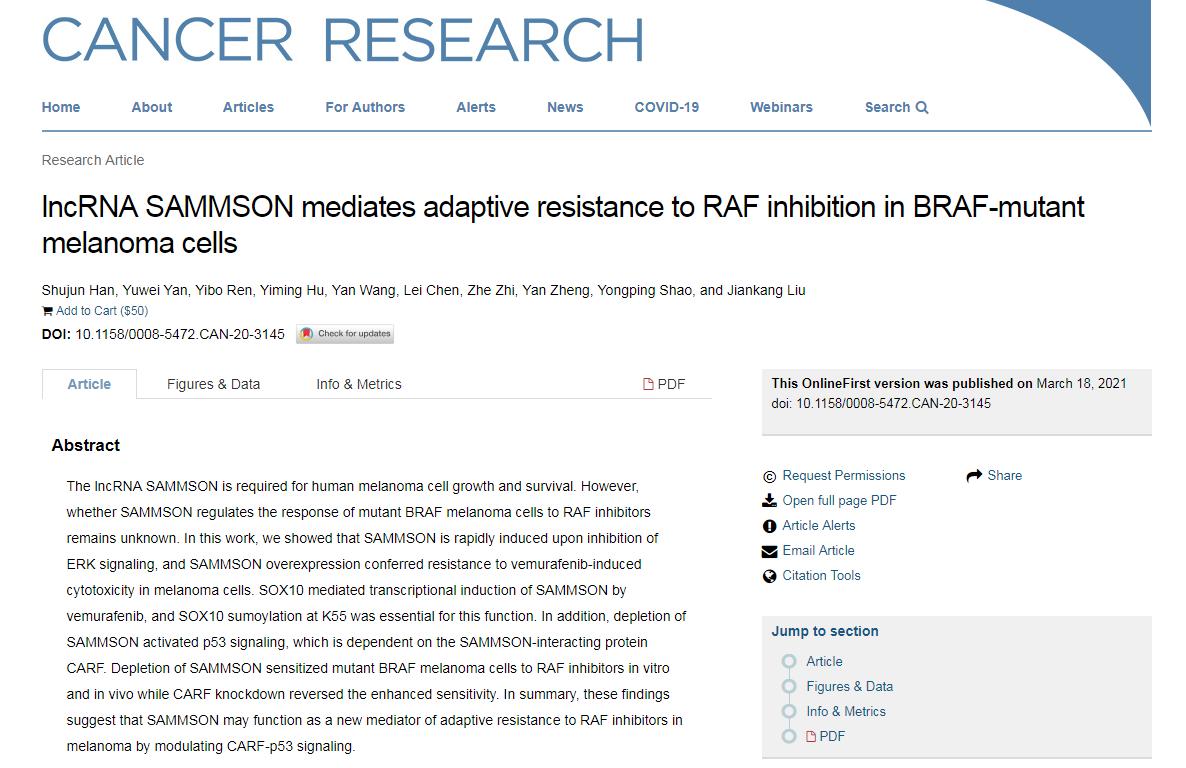This screenshot has height=768, width=1186.
Task: Select the Article tab
Action: 89,384
